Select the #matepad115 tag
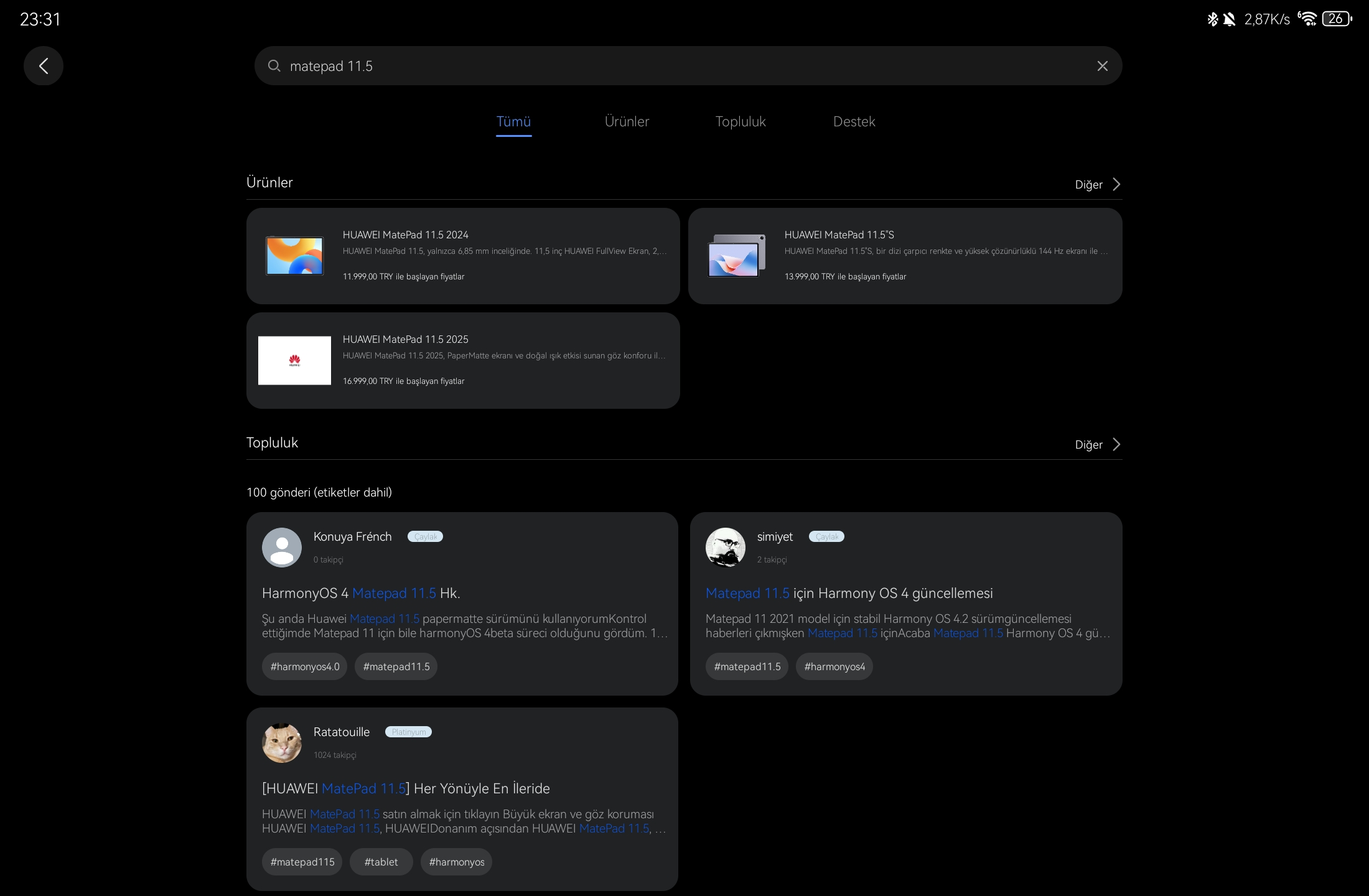 point(302,862)
